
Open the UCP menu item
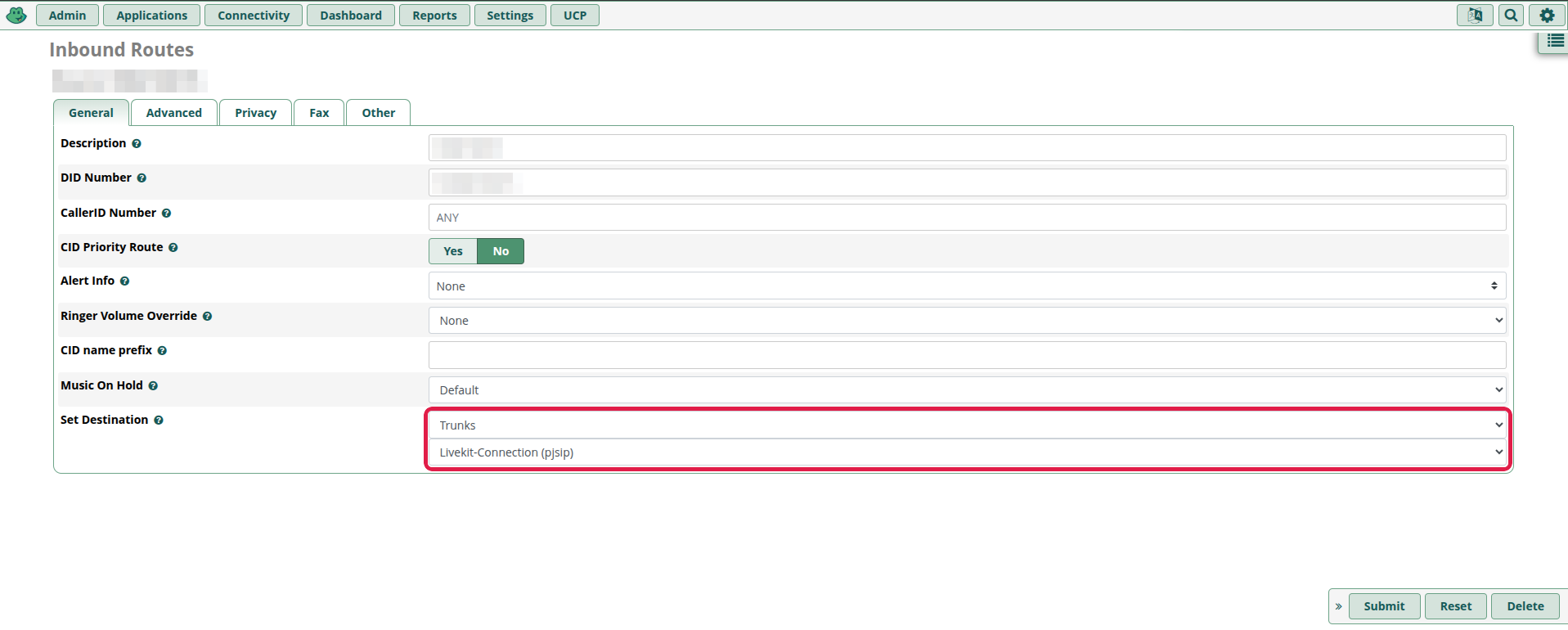(x=575, y=16)
